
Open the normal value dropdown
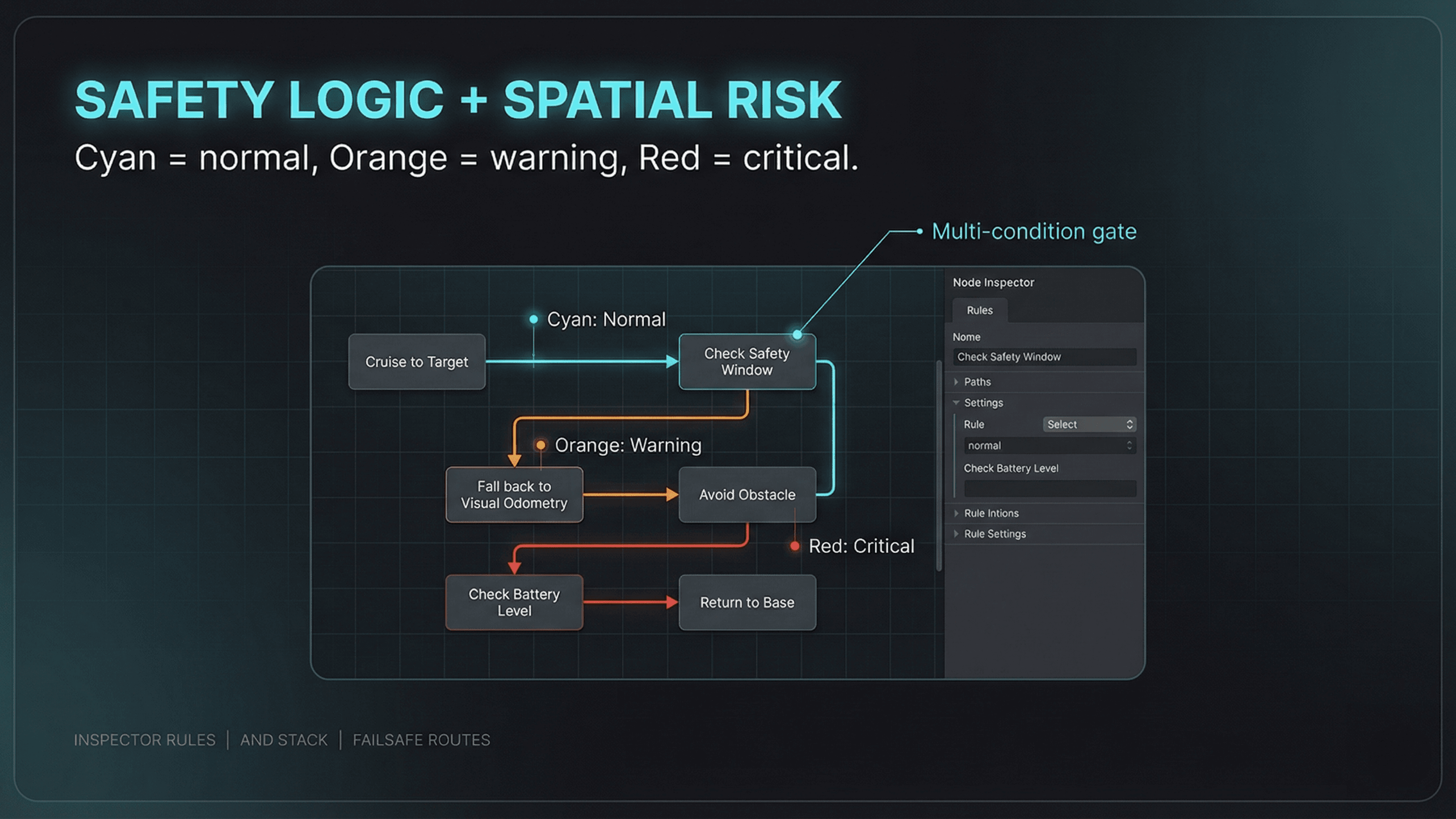[x=1049, y=446]
